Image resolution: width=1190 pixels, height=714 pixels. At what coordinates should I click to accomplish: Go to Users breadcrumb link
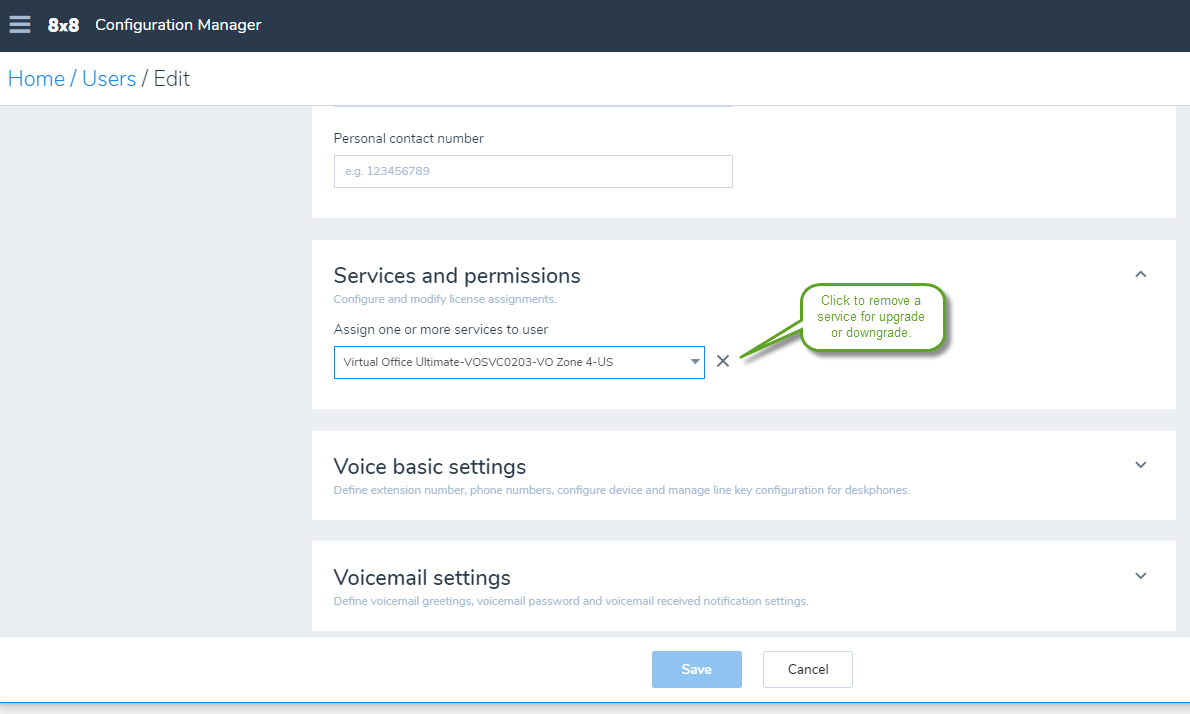(x=109, y=79)
